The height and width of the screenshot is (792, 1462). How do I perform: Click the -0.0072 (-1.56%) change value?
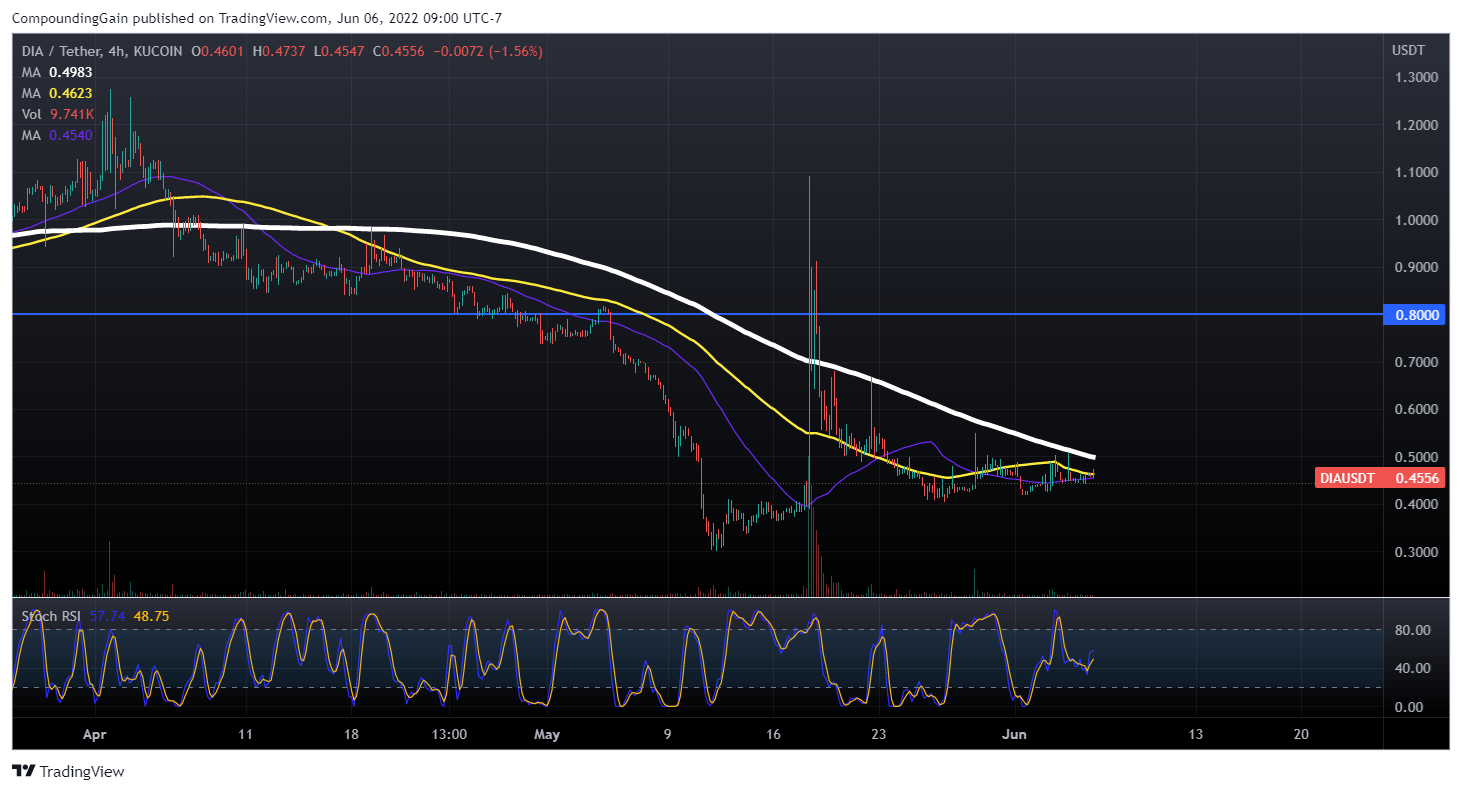point(489,51)
